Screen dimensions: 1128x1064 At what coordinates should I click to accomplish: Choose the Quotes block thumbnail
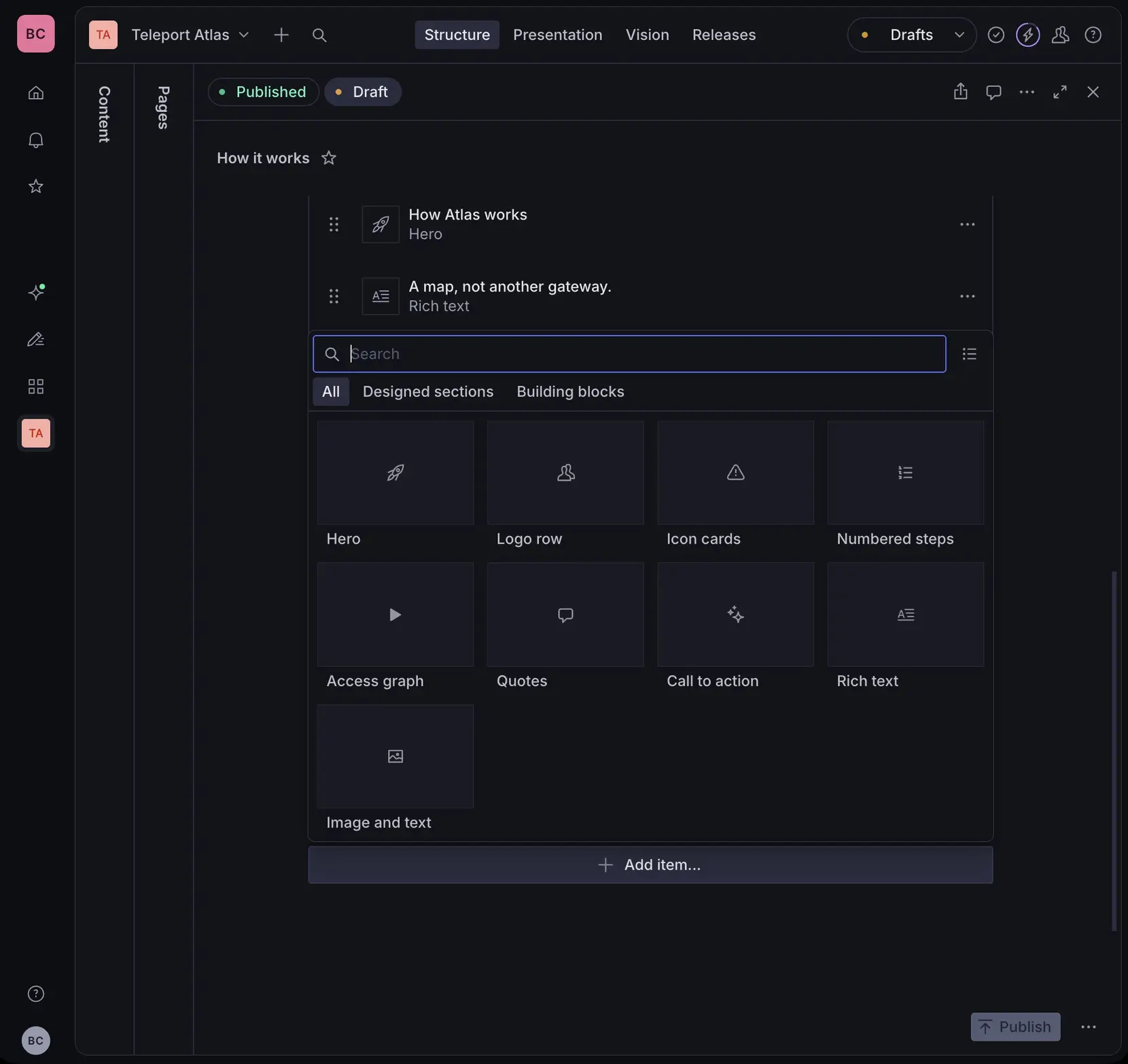(565, 615)
